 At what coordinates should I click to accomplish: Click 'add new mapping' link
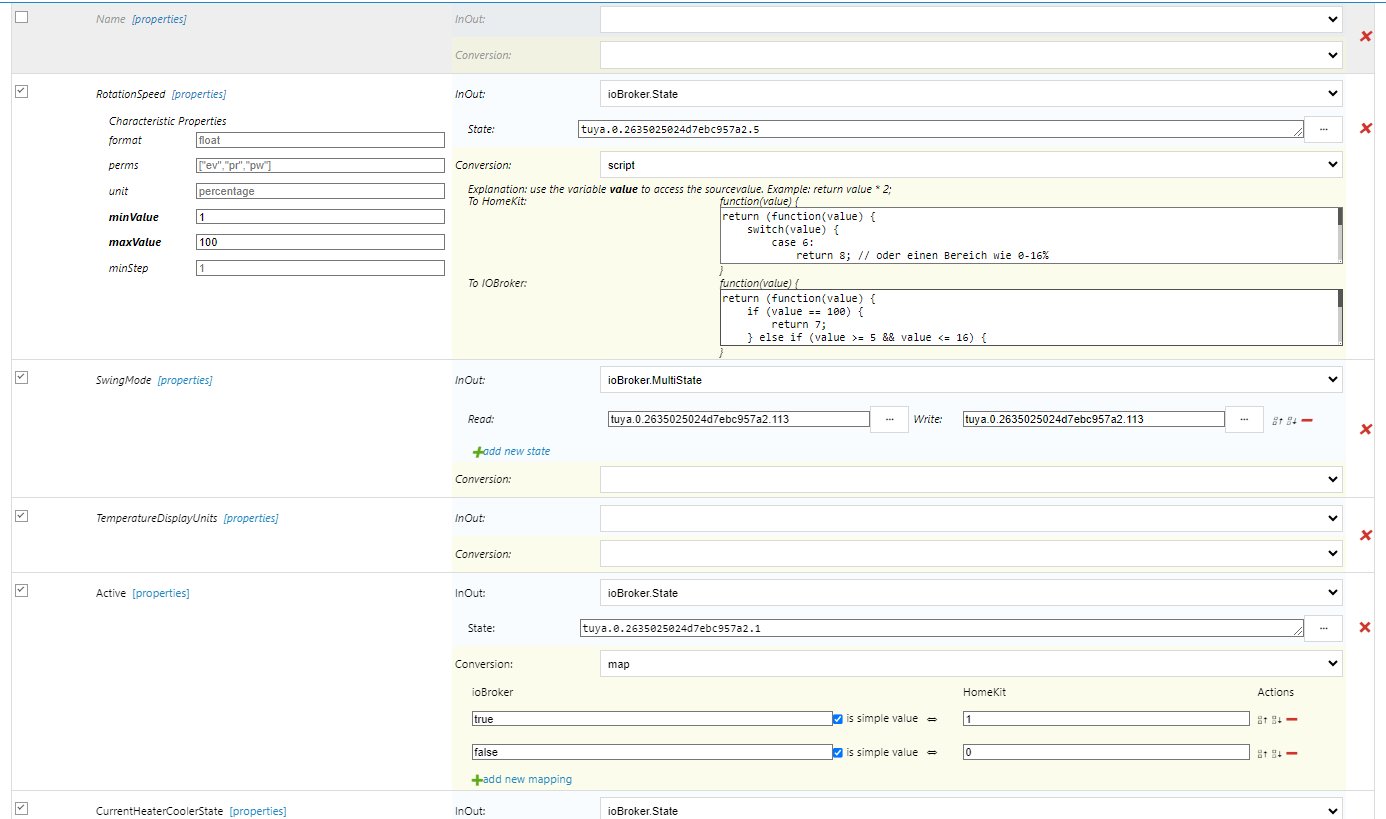coord(527,780)
